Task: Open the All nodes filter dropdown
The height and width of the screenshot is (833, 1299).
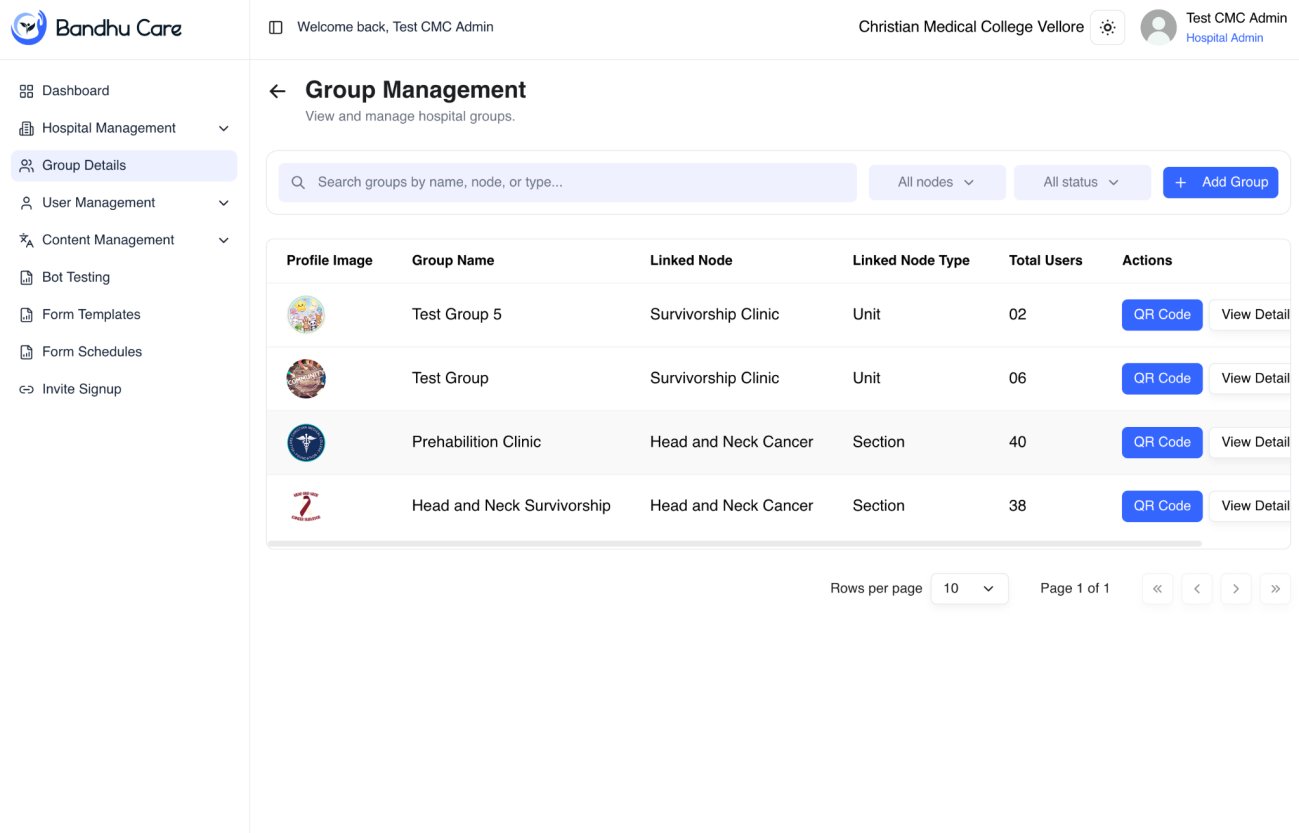Action: click(x=937, y=182)
